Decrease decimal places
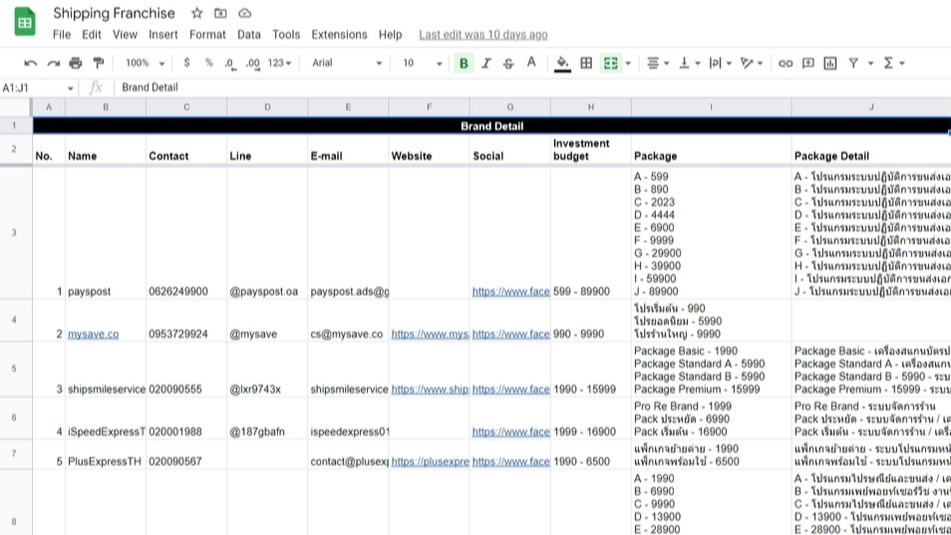Screen dimensions: 951x535 click(x=230, y=63)
